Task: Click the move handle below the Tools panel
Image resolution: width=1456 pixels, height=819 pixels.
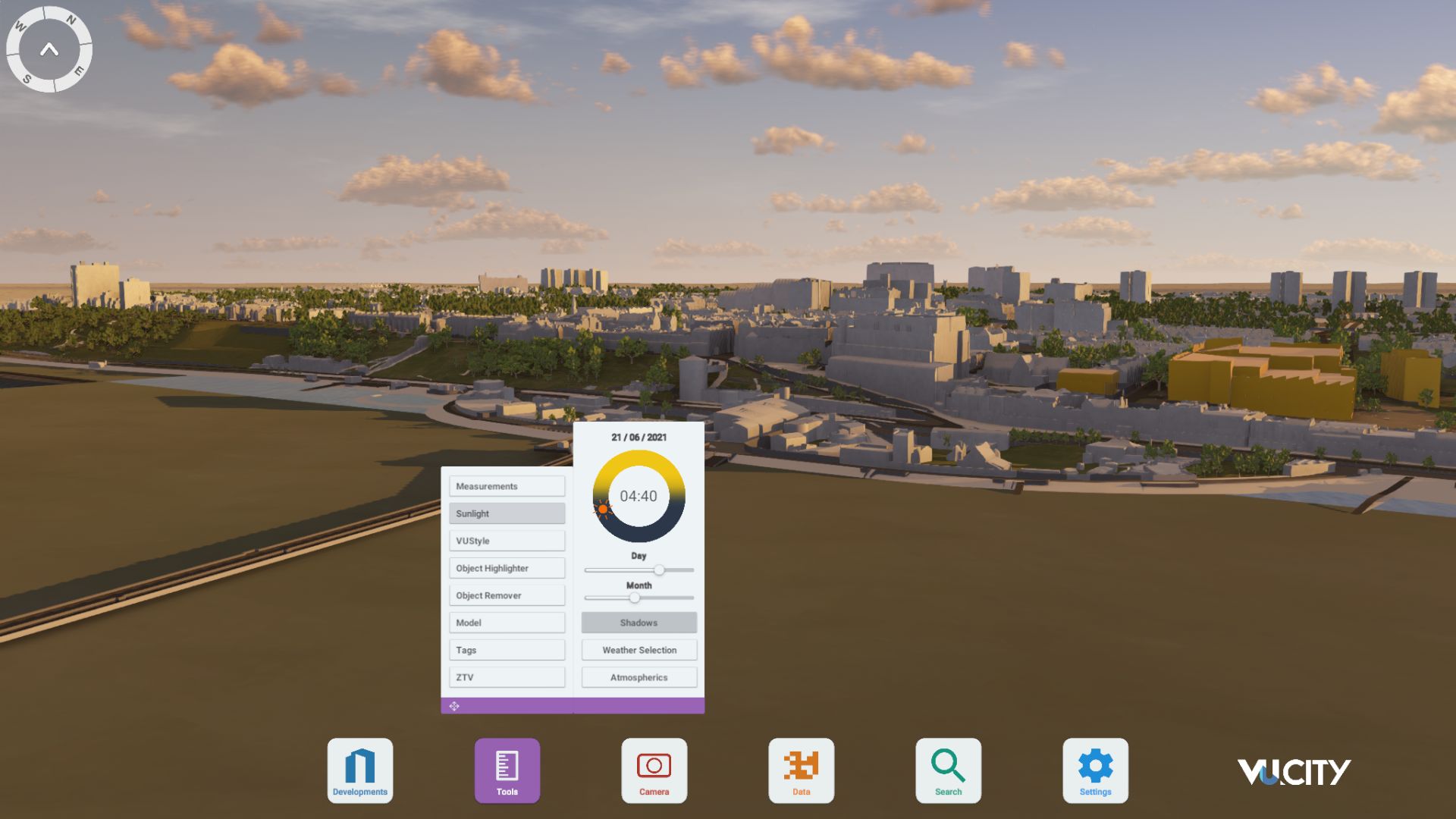Action: [455, 706]
